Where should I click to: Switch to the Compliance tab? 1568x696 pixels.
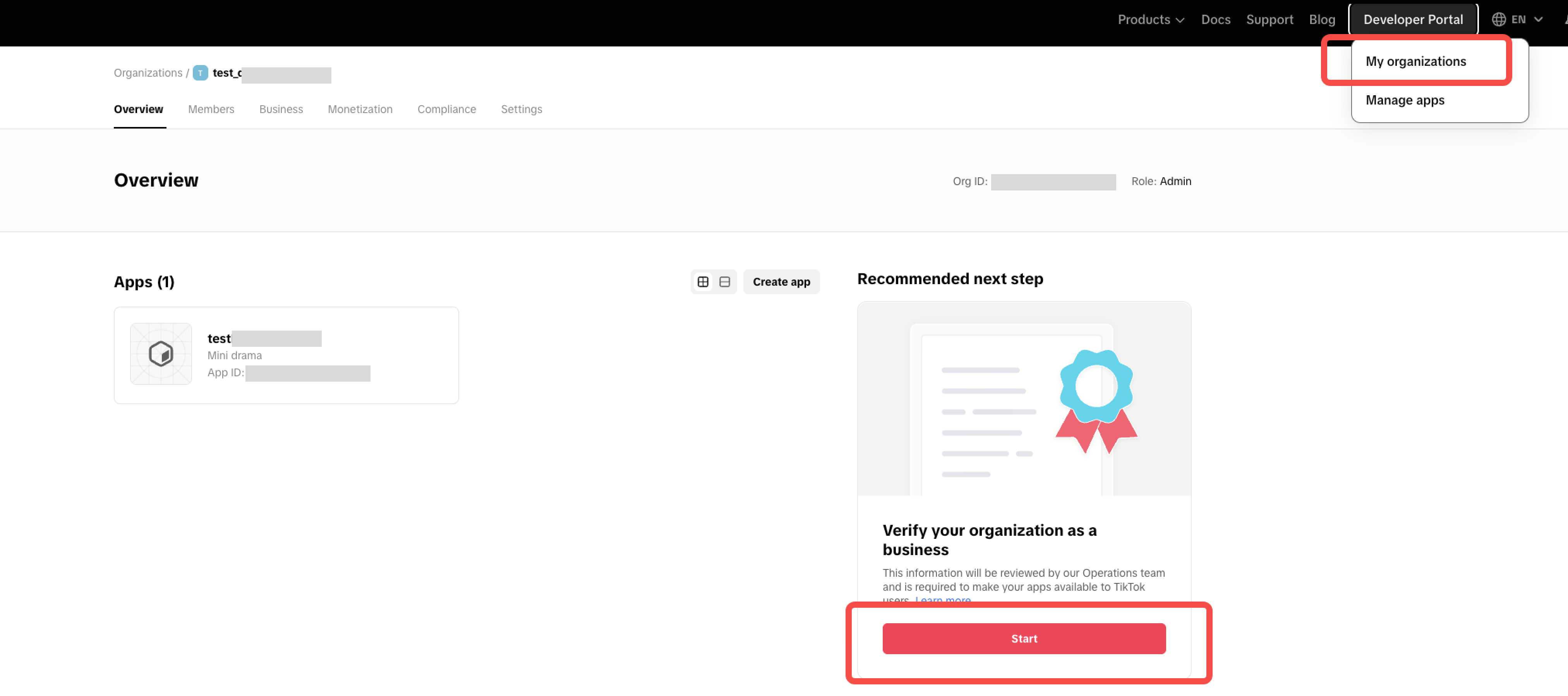(x=446, y=110)
